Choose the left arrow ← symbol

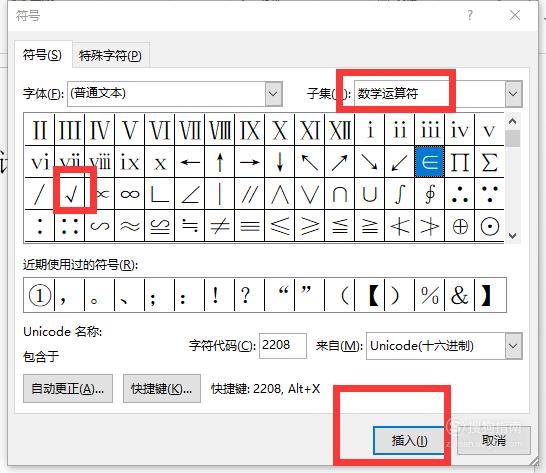pyautogui.click(x=190, y=162)
